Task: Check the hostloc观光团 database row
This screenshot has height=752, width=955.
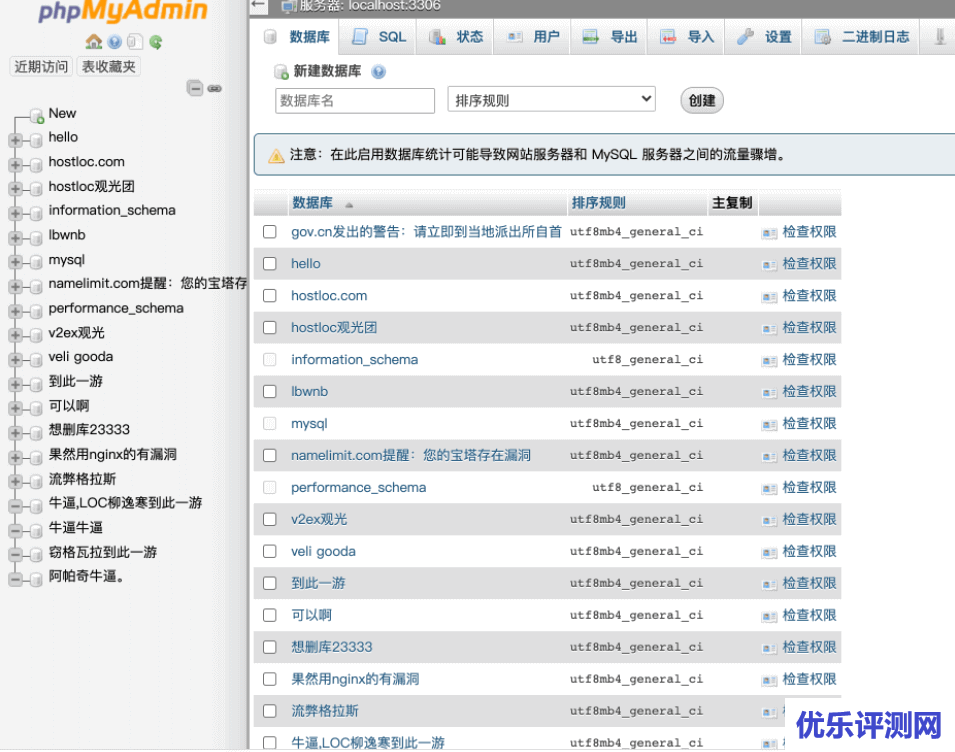Action: click(x=270, y=328)
